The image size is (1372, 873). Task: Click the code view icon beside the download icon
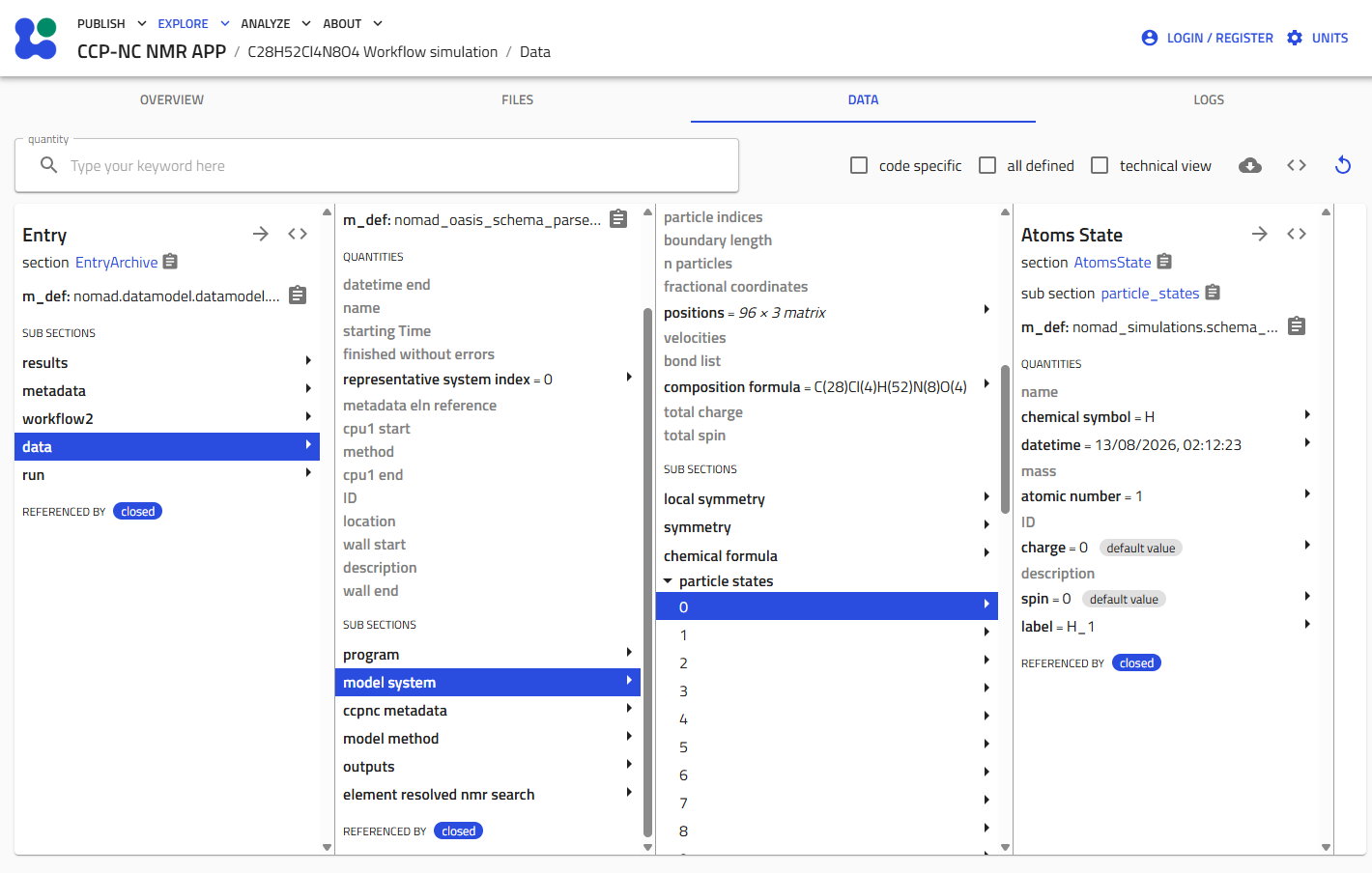[1297, 165]
